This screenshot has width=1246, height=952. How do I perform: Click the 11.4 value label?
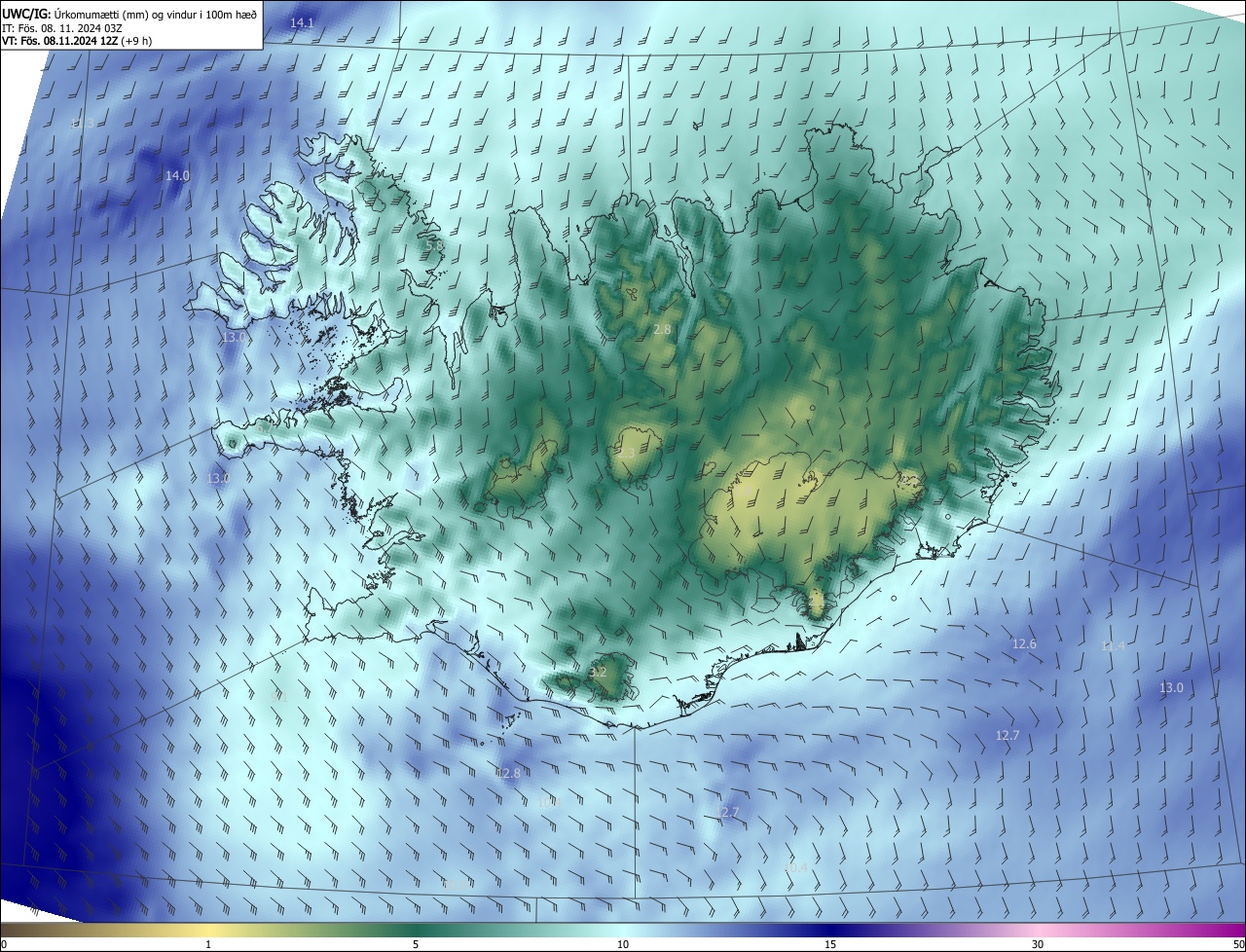[1113, 646]
